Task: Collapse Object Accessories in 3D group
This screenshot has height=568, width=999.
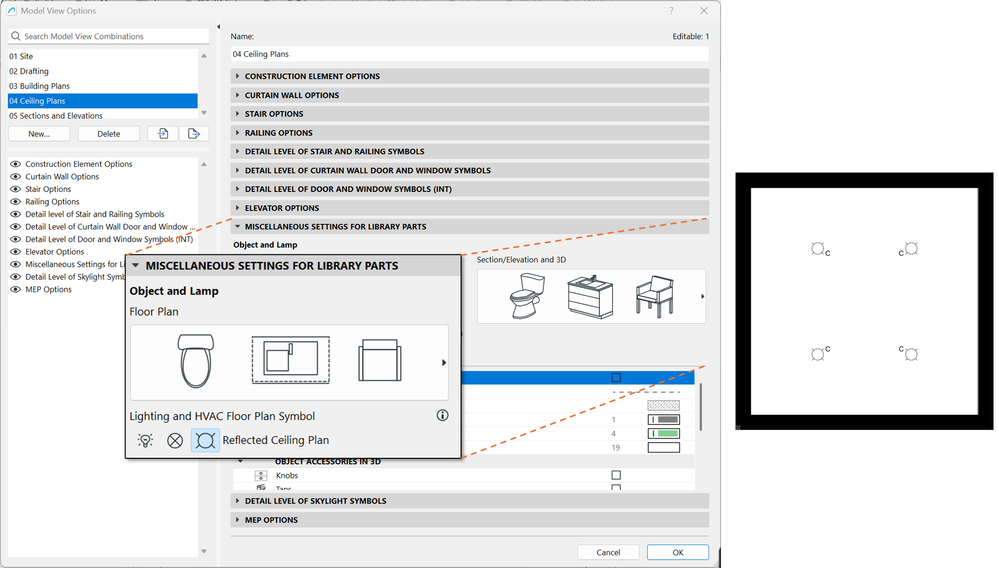Action: [x=240, y=462]
